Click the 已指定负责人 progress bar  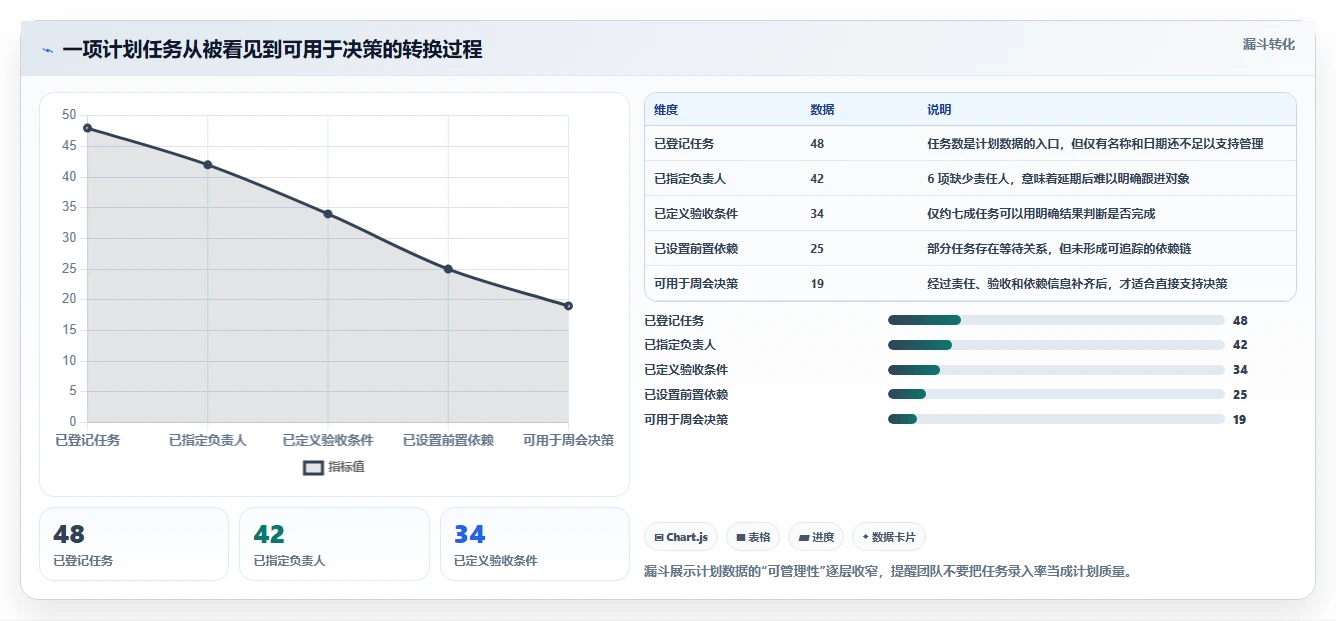click(1056, 345)
